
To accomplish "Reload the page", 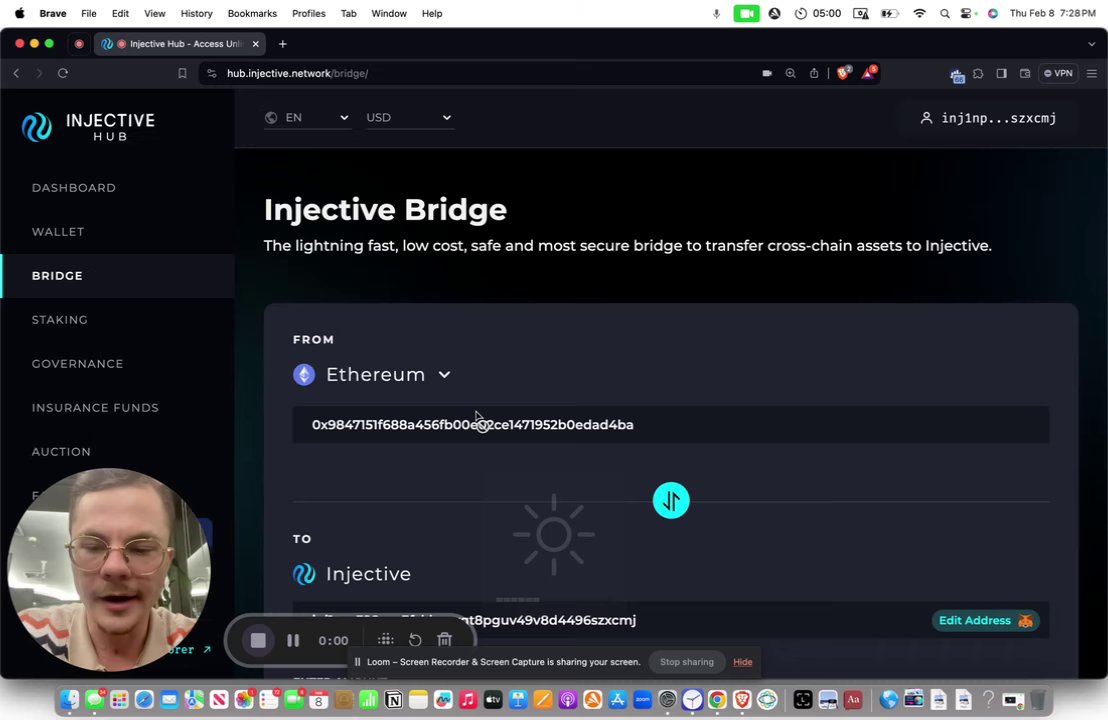I will coord(63,73).
